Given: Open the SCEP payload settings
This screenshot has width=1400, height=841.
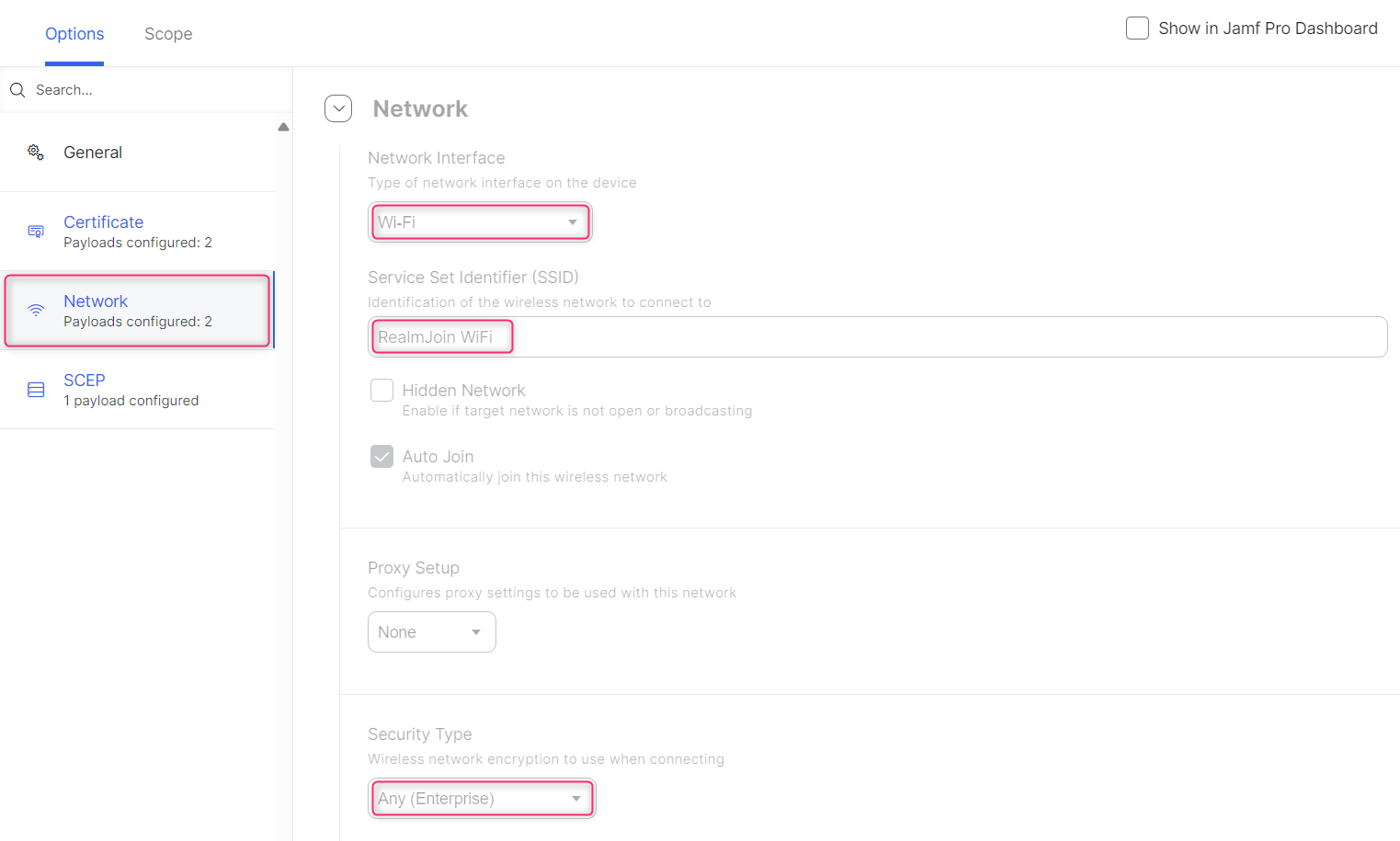Looking at the screenshot, I should pos(85,381).
